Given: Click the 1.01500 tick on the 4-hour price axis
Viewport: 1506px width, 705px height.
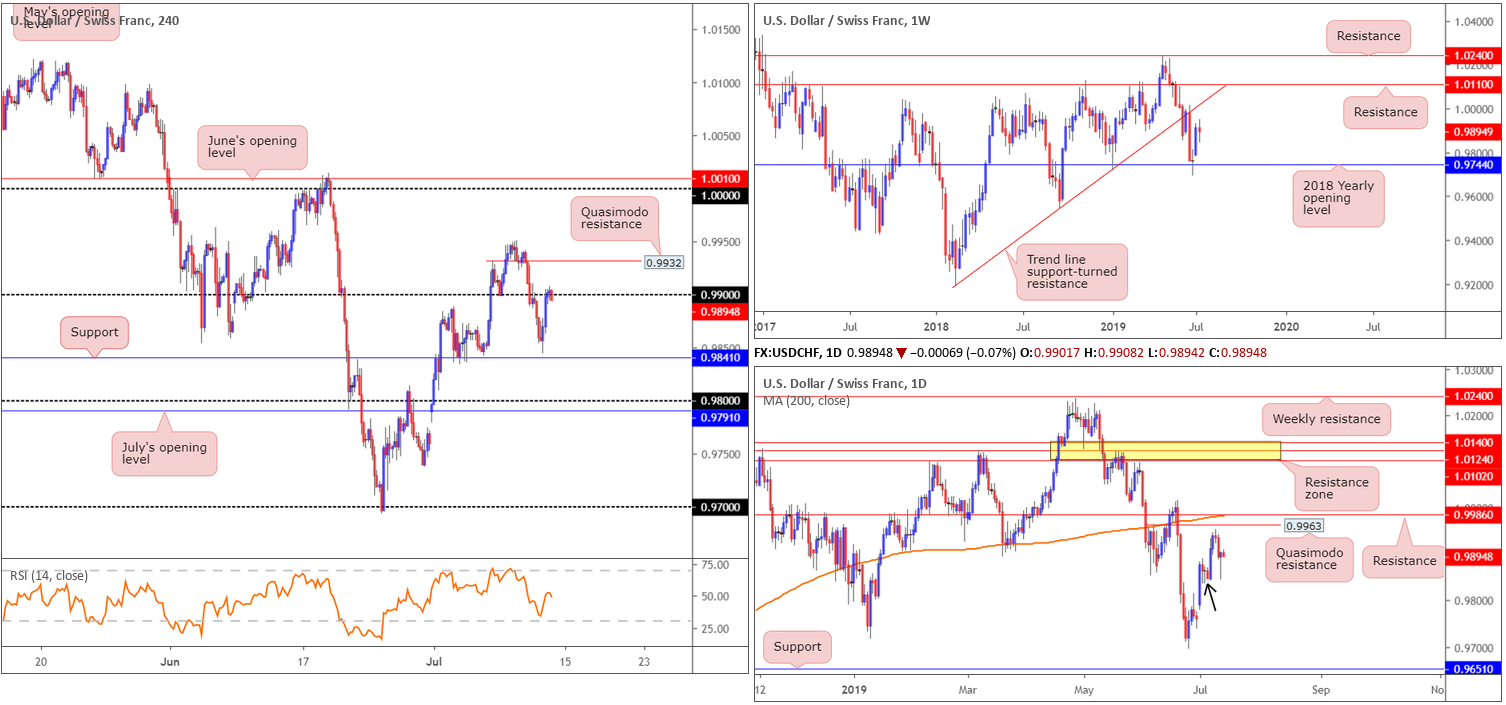Looking at the screenshot, I should click(x=720, y=29).
